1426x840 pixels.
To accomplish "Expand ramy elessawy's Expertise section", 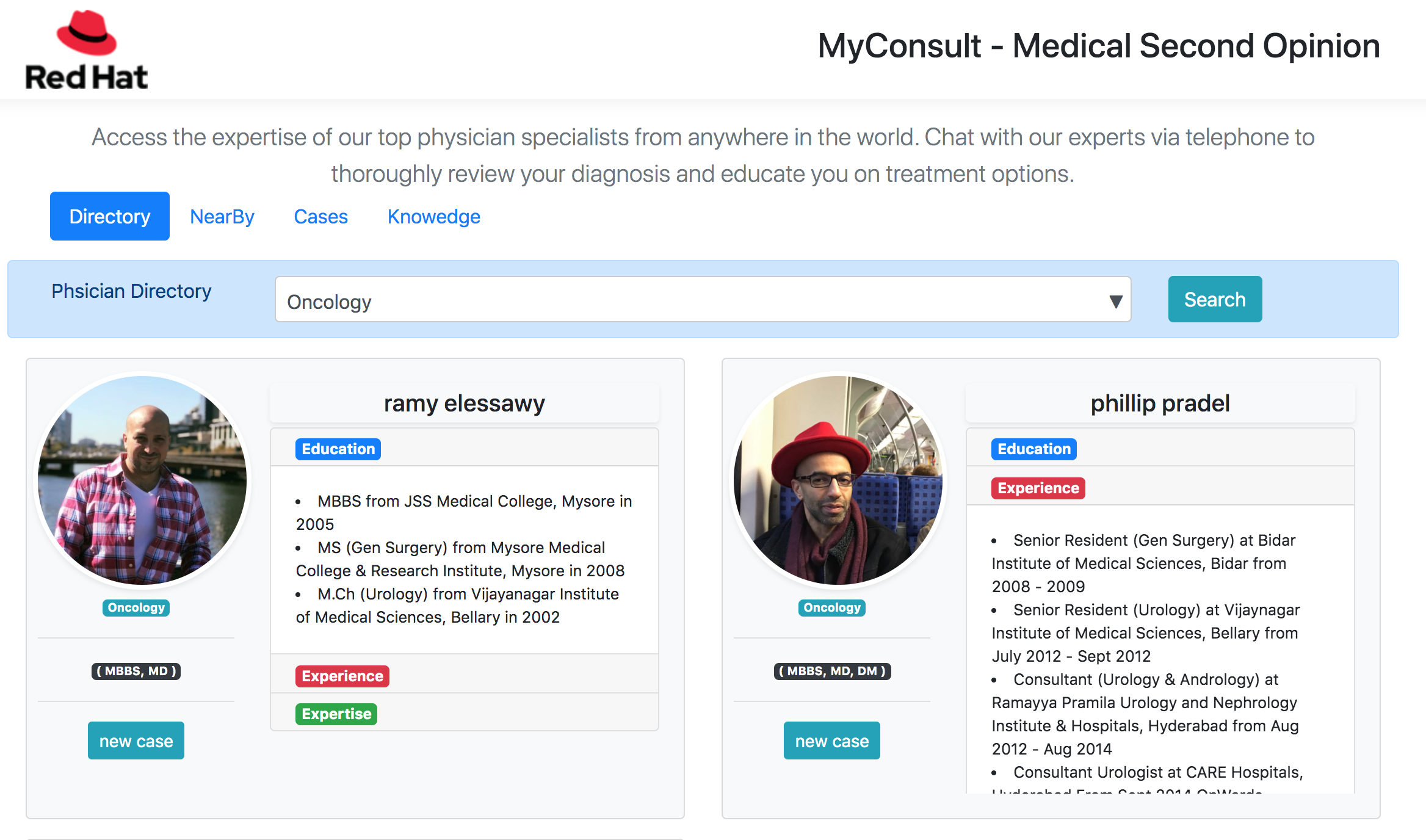I will point(336,714).
